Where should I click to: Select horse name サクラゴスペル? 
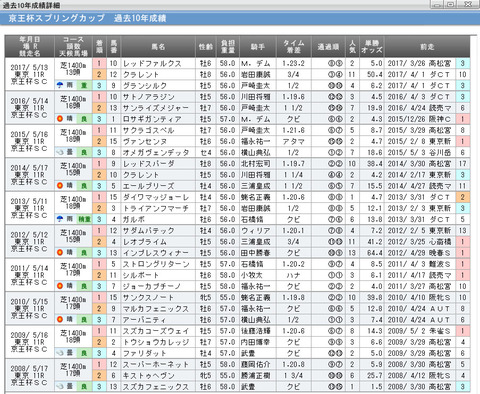click(148, 130)
